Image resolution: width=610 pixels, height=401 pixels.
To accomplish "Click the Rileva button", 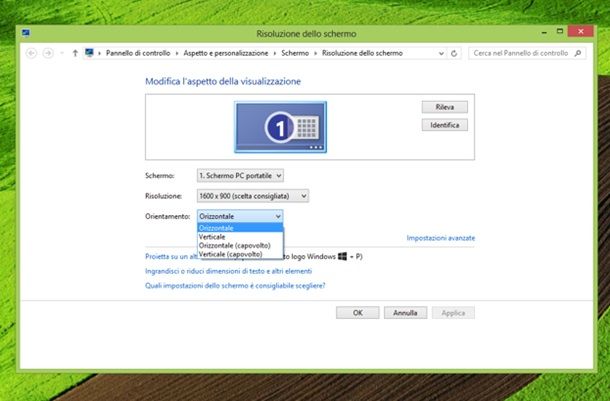I will tap(445, 107).
